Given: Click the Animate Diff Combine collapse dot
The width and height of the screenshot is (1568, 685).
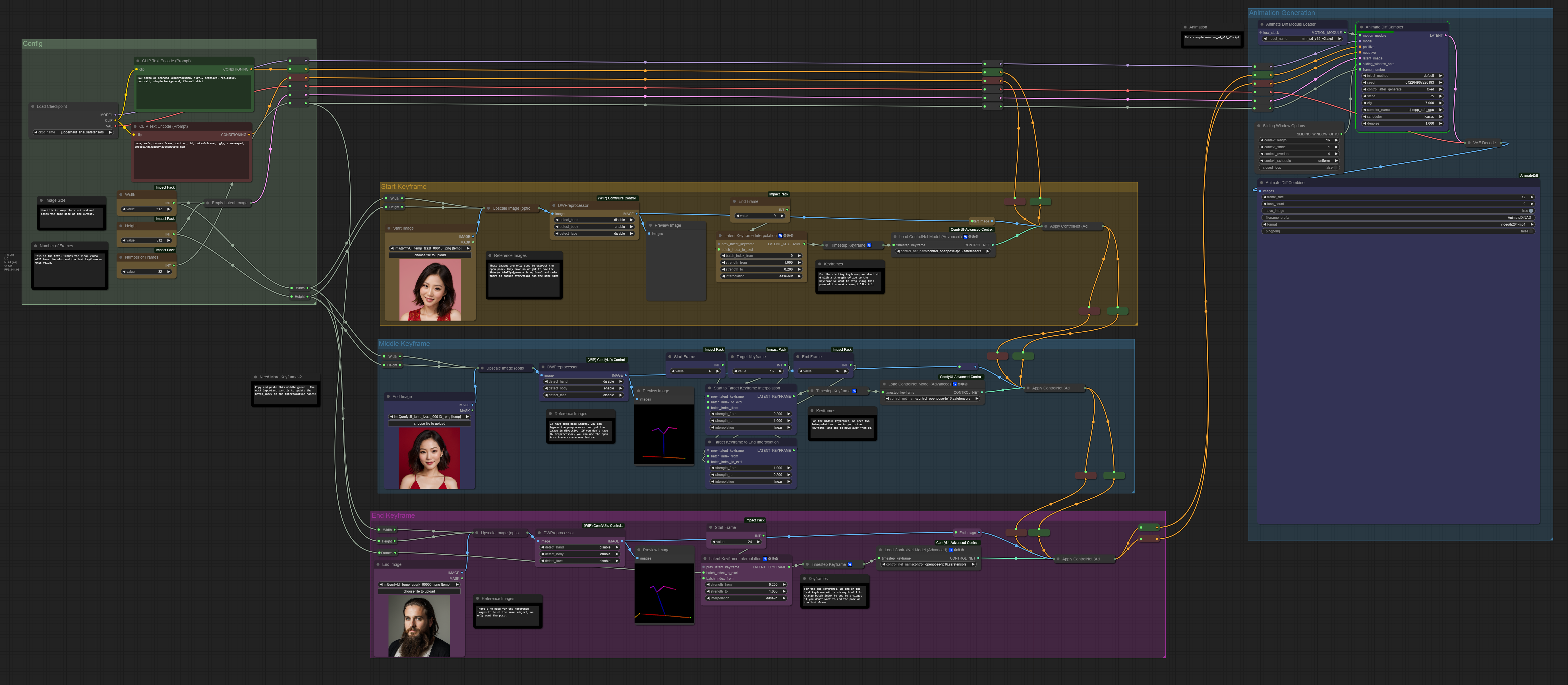Looking at the screenshot, I should click(1261, 183).
